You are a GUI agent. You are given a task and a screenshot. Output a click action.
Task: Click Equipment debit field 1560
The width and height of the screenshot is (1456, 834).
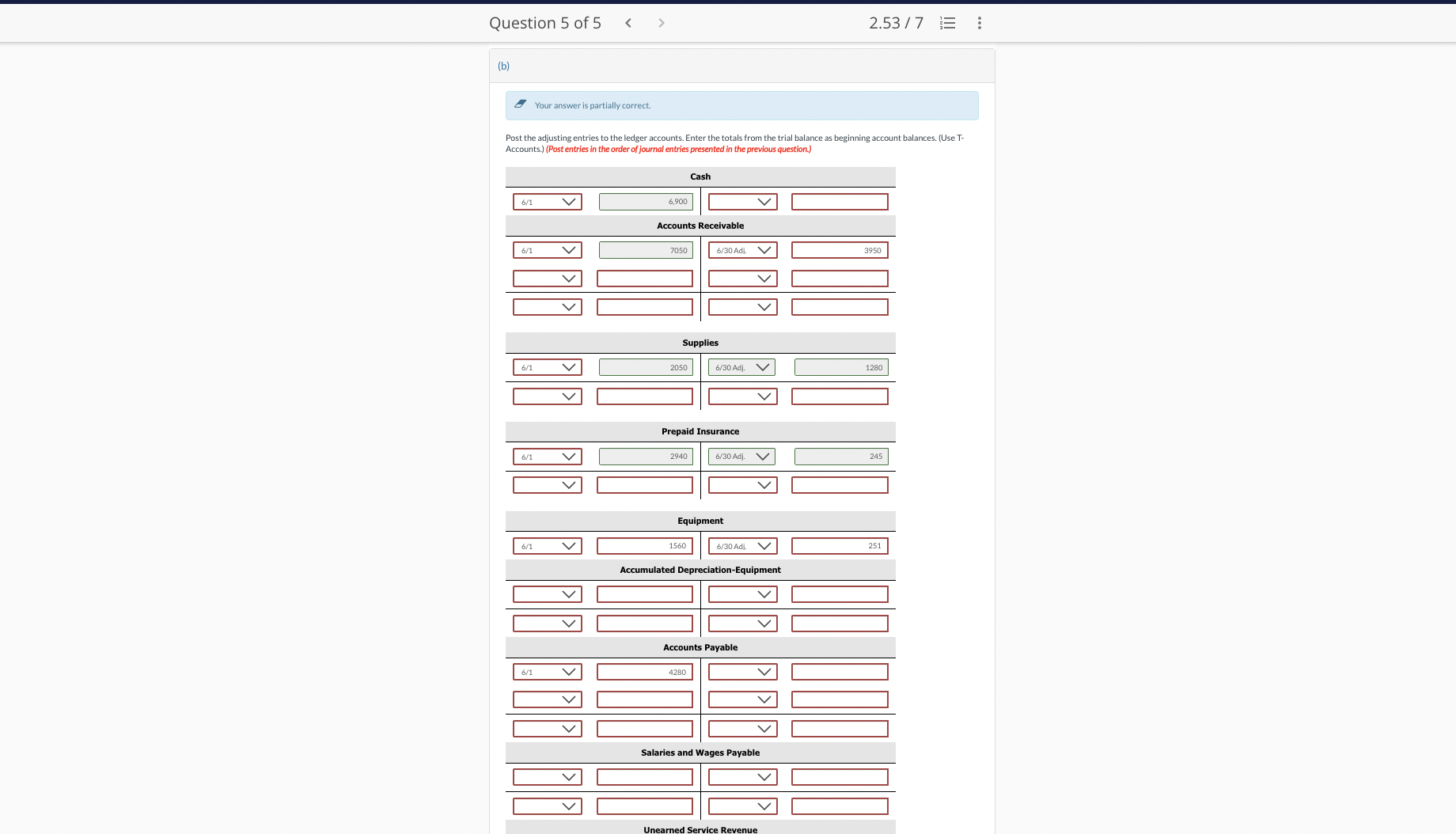[x=645, y=546]
